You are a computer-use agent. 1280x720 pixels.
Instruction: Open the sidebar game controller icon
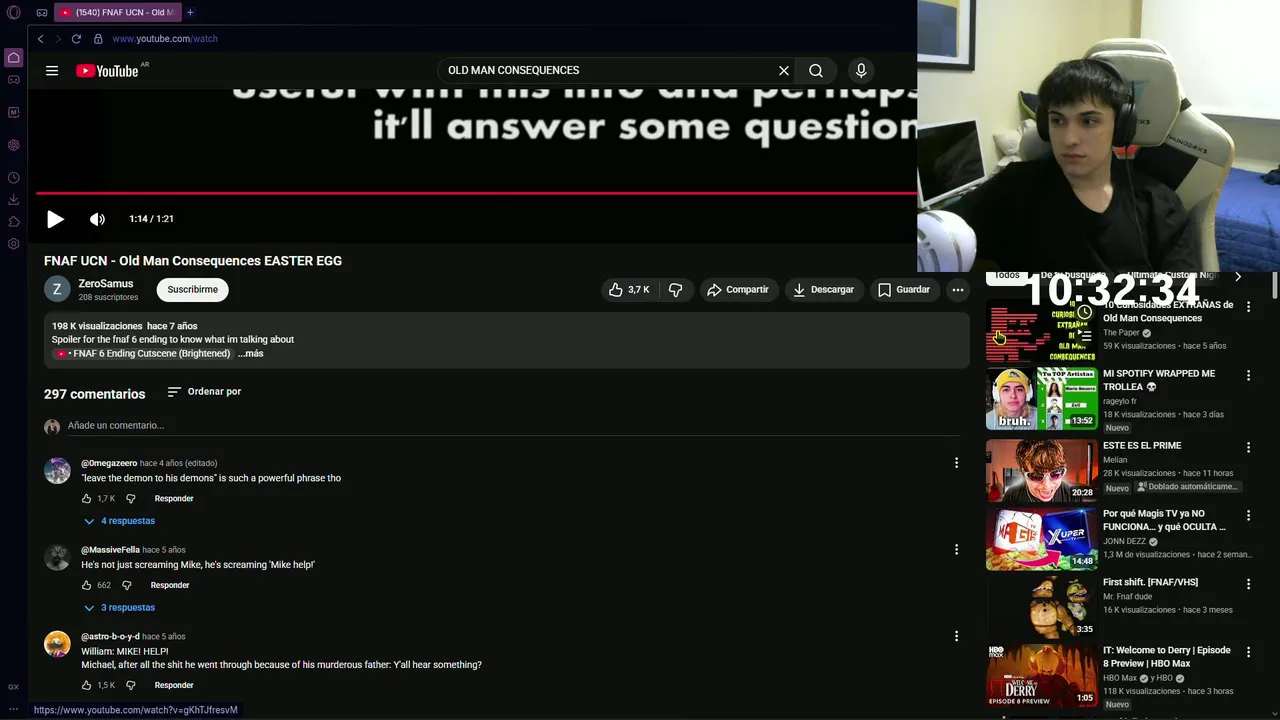tap(13, 80)
